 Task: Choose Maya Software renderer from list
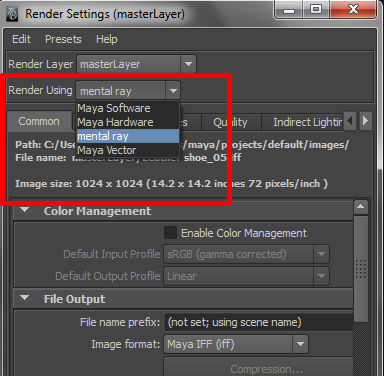pos(128,108)
